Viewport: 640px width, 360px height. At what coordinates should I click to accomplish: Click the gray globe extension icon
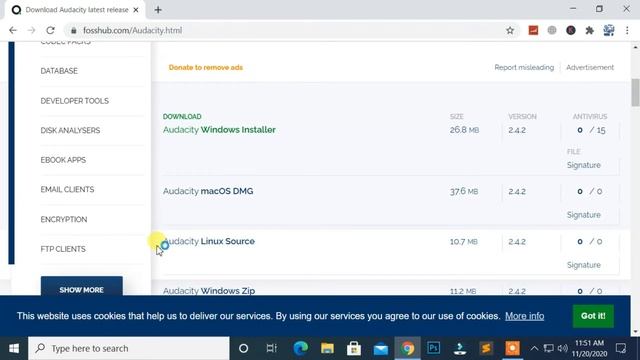tap(552, 30)
